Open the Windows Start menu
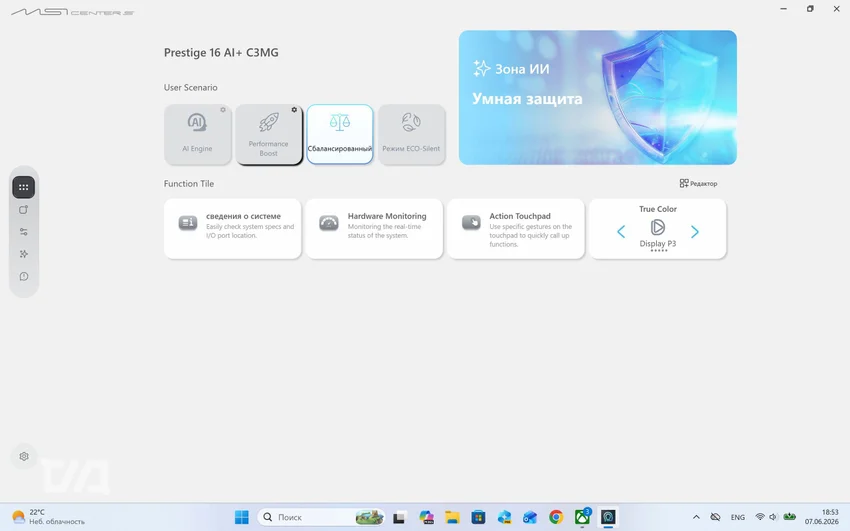Viewport: 850px width, 531px height. 242,517
